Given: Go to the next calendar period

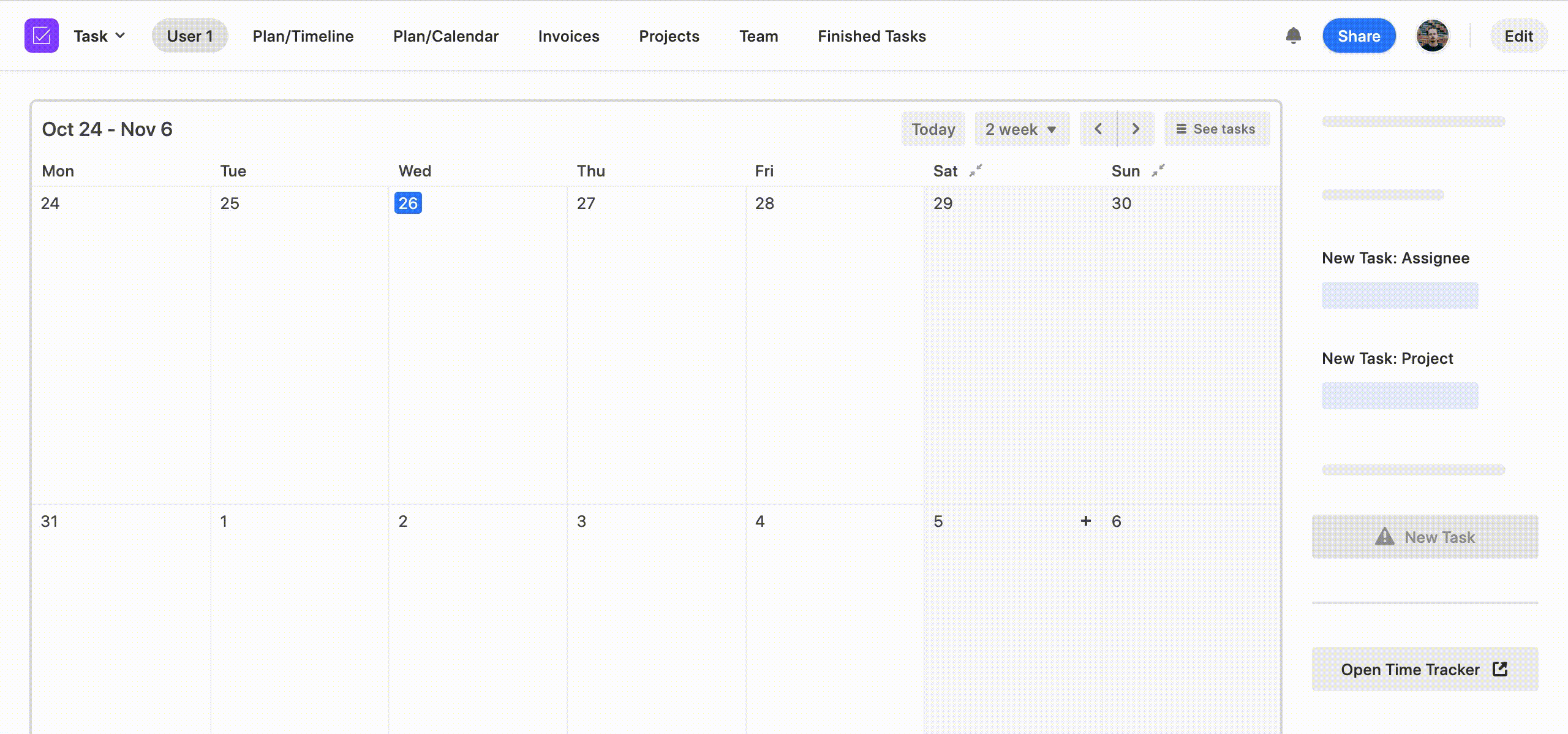Looking at the screenshot, I should (1136, 129).
